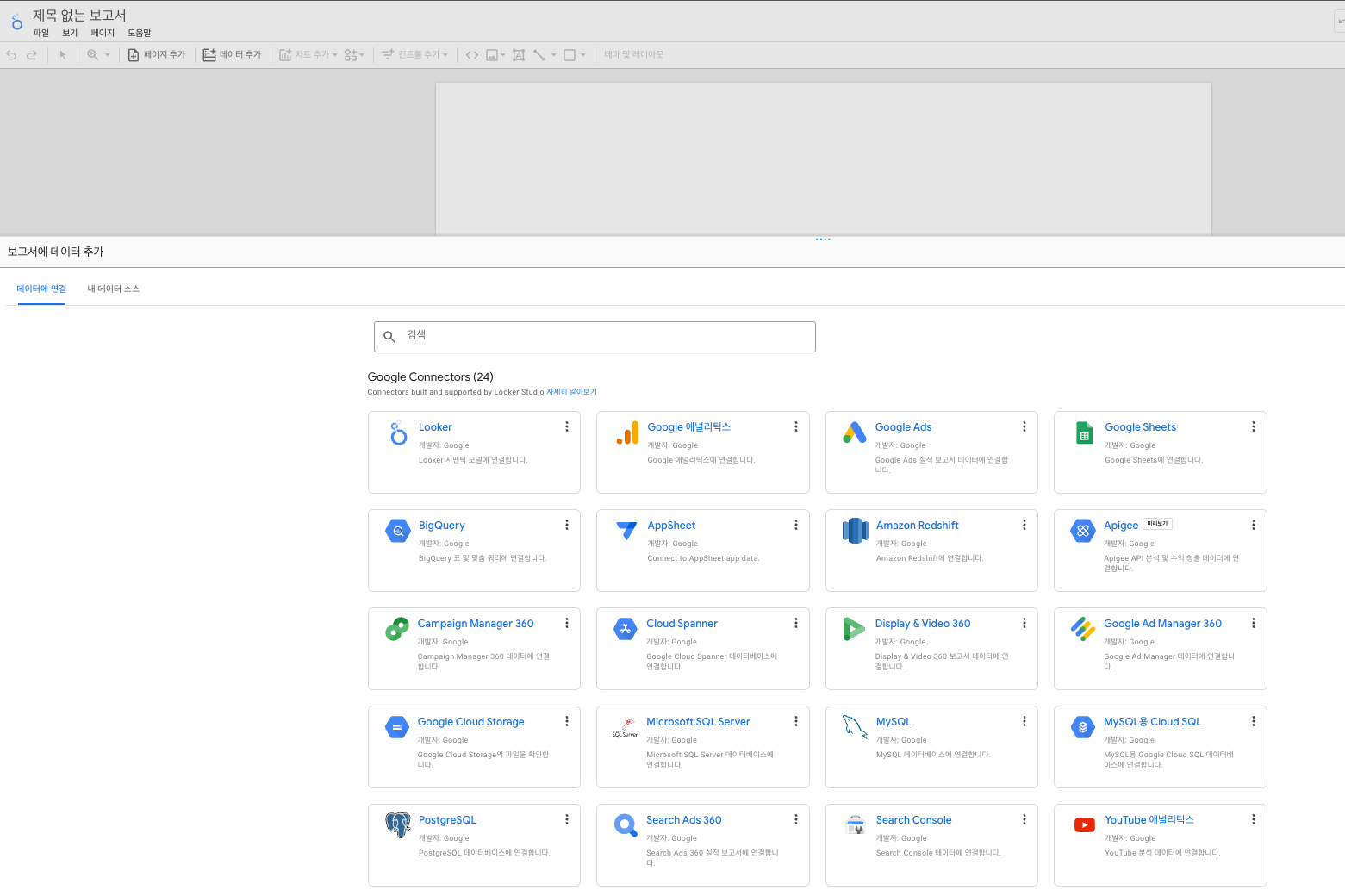Open more options for Google Ads card

[x=1024, y=426]
